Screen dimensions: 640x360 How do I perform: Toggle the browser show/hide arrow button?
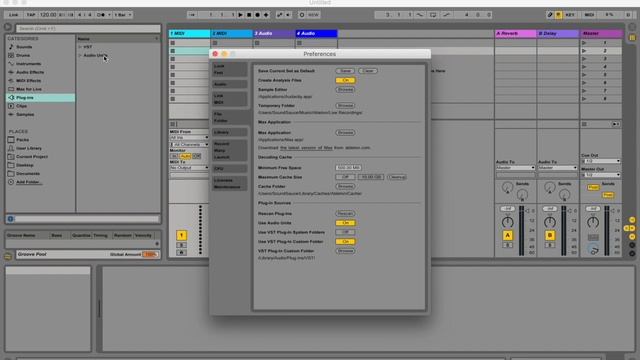[x=8, y=27]
